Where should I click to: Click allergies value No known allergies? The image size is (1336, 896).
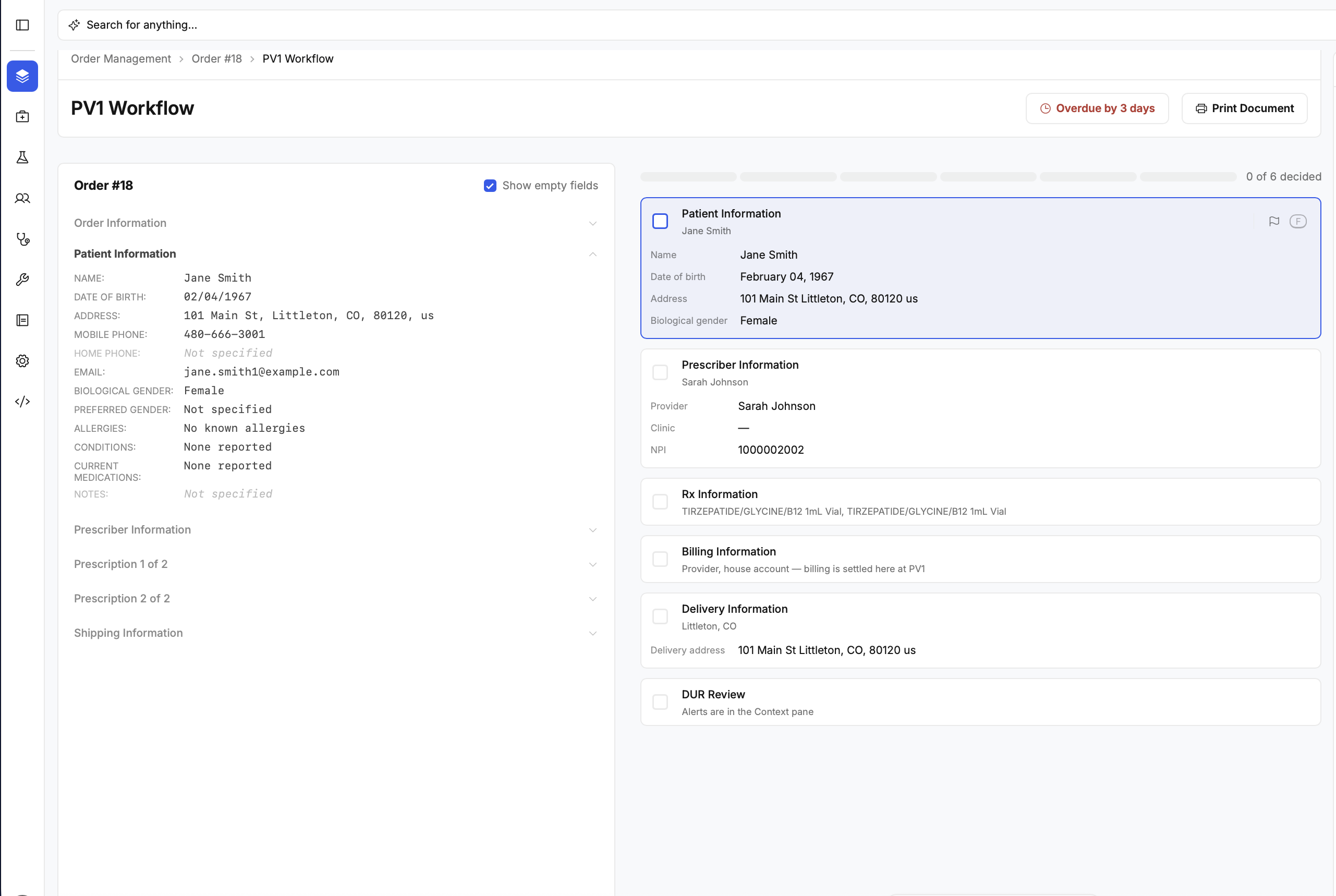click(244, 429)
